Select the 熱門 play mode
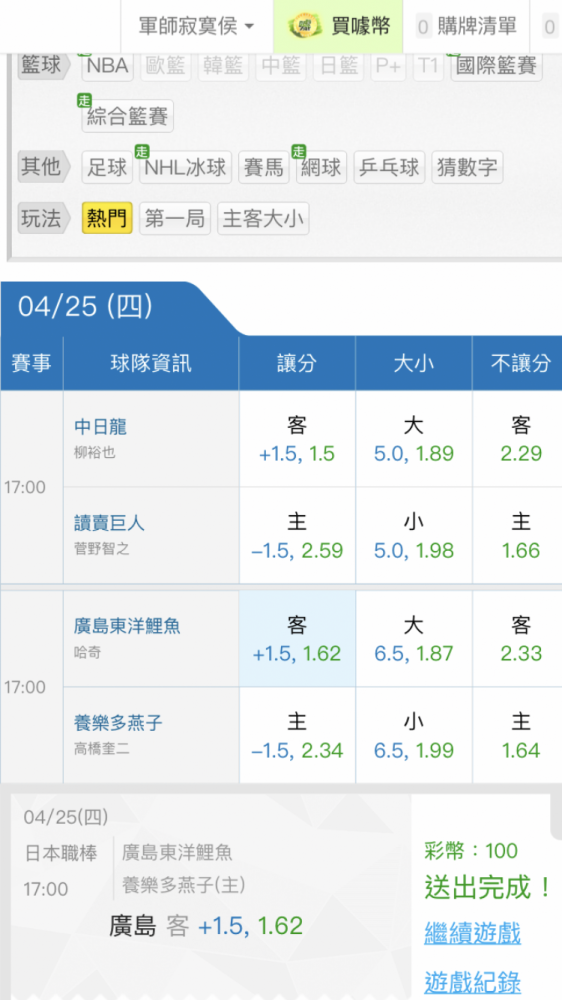The height and width of the screenshot is (1000, 562). coord(107,219)
